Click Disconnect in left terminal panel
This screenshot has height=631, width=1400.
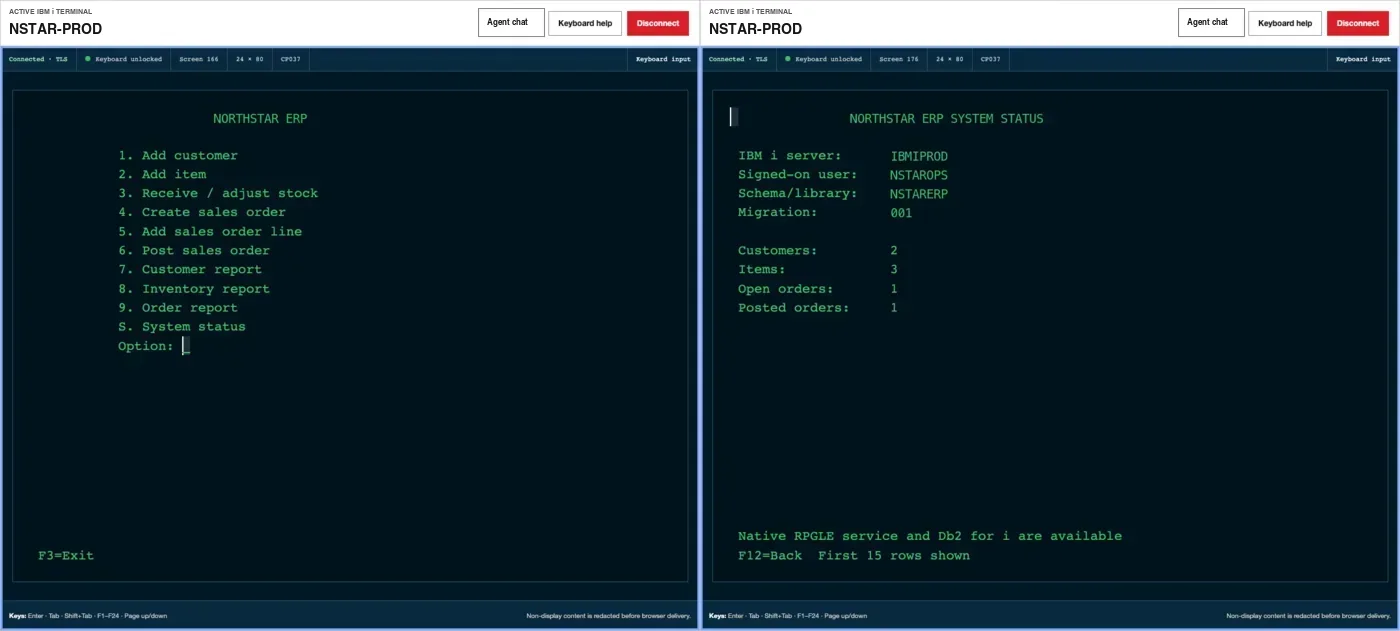coord(658,23)
